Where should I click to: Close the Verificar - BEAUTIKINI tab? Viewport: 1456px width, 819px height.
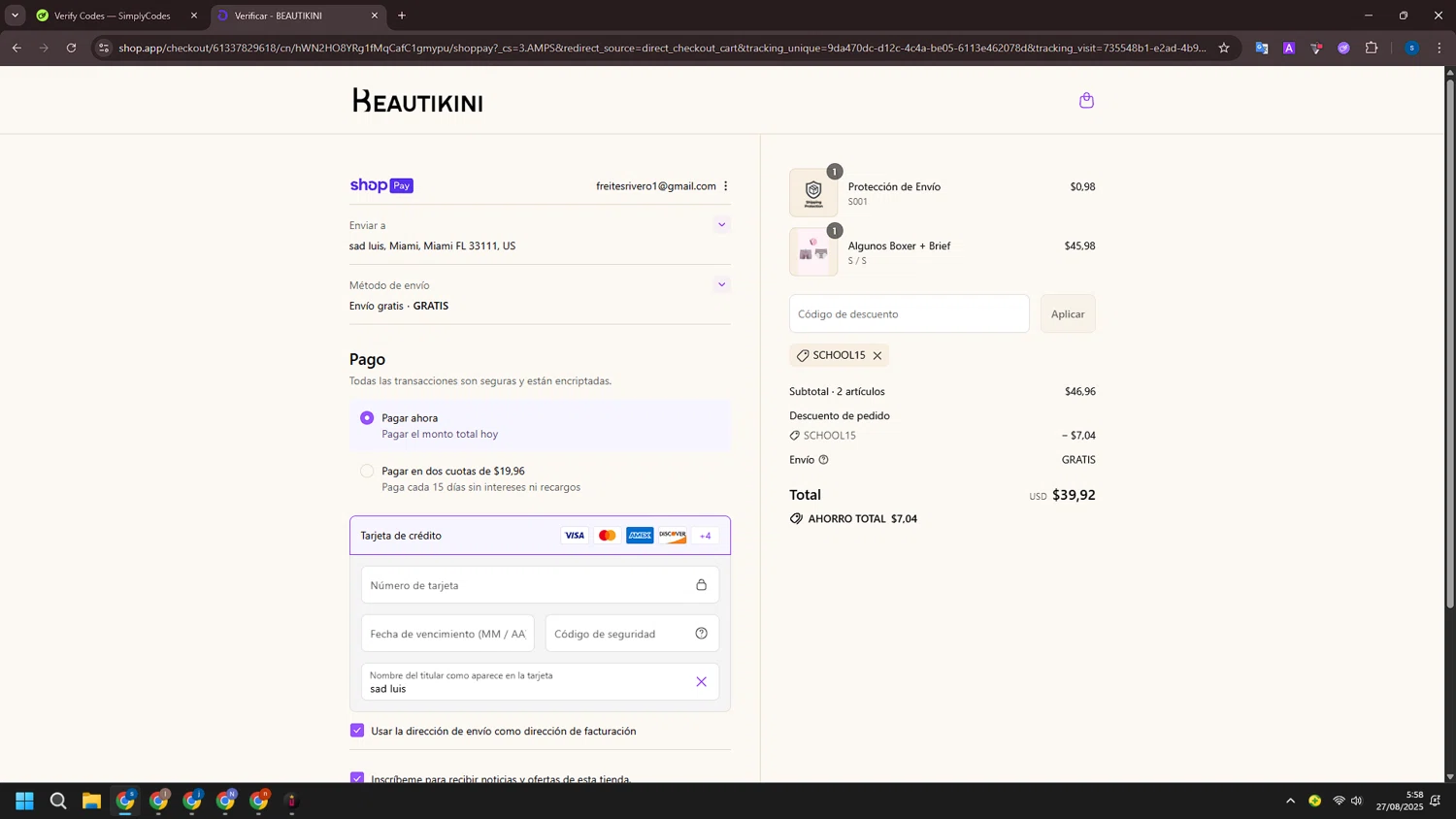click(375, 16)
